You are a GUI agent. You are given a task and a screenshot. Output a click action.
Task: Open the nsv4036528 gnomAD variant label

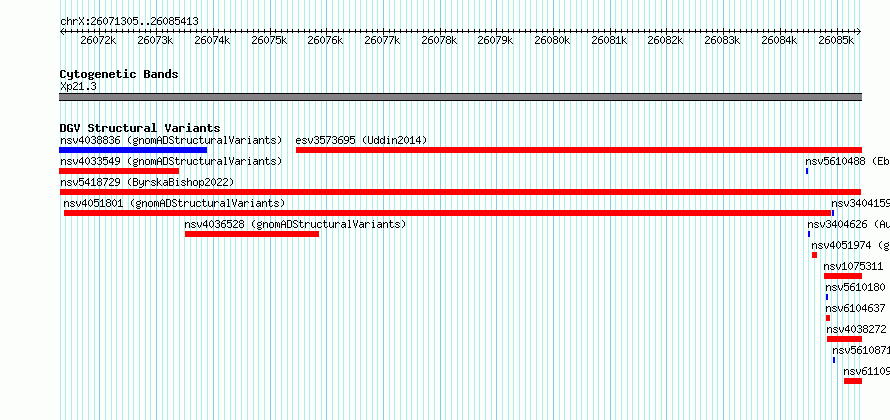(296, 224)
